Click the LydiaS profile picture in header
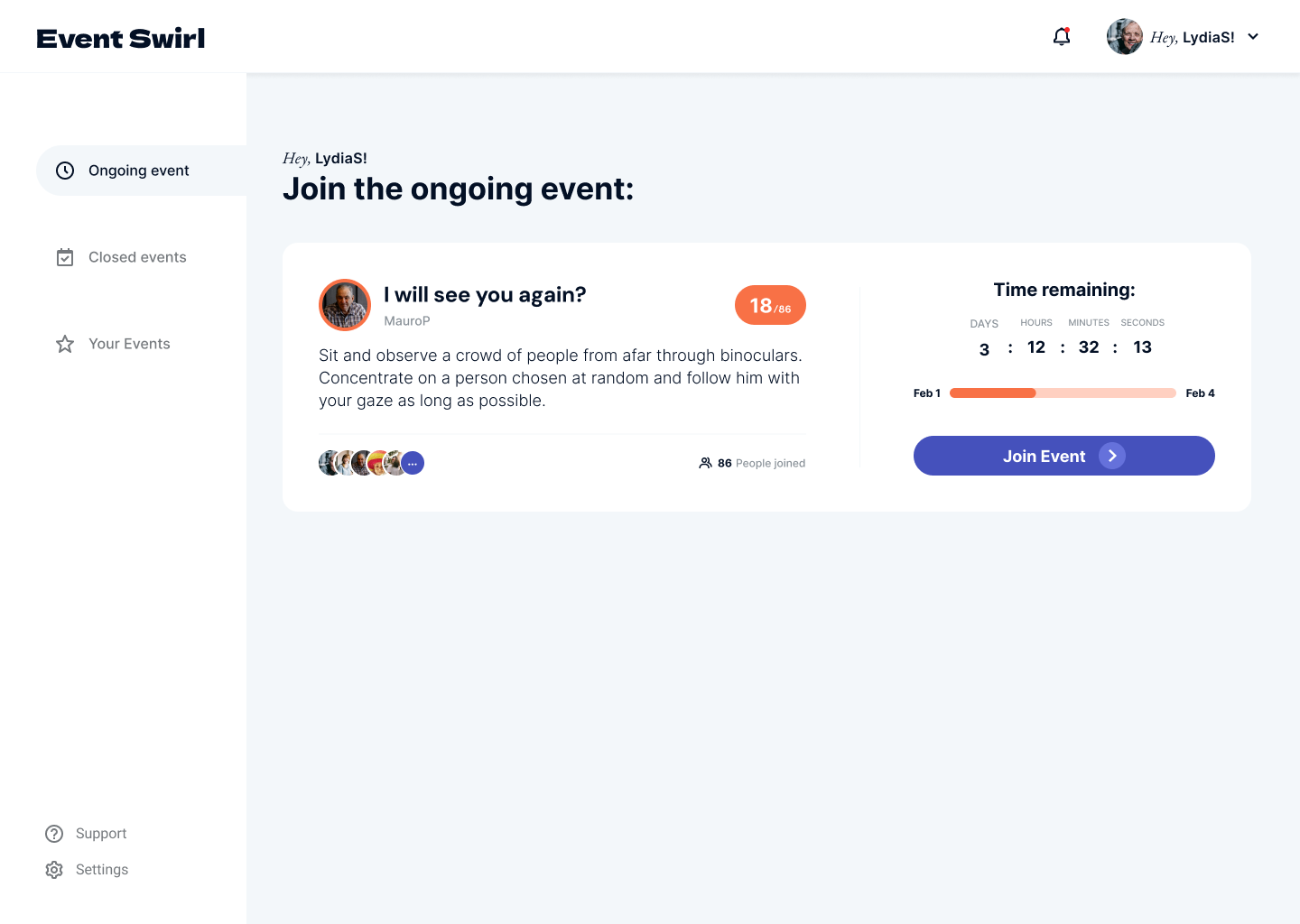The width and height of the screenshot is (1300, 924). tap(1125, 37)
